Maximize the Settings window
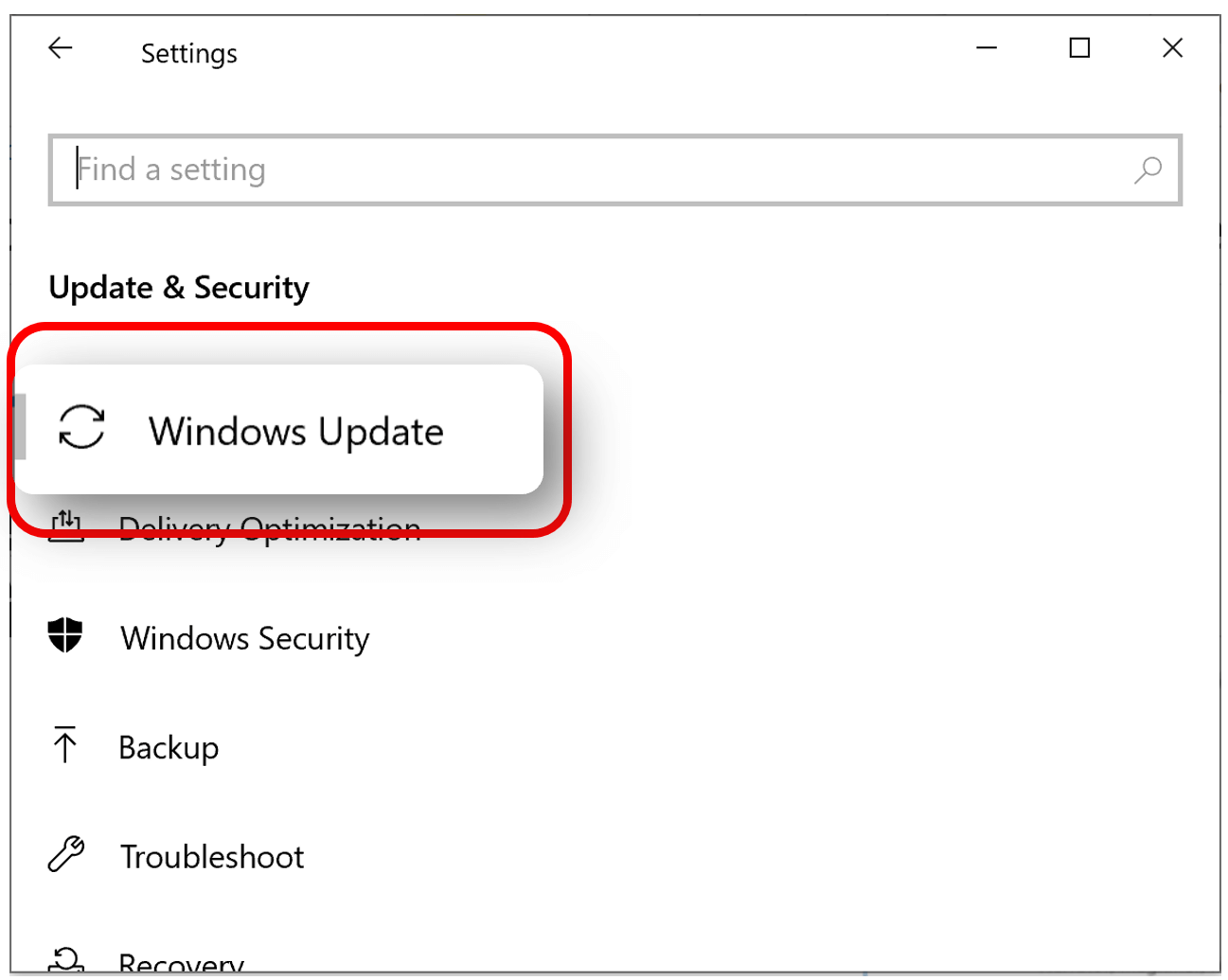1228x980 pixels. (x=1079, y=47)
